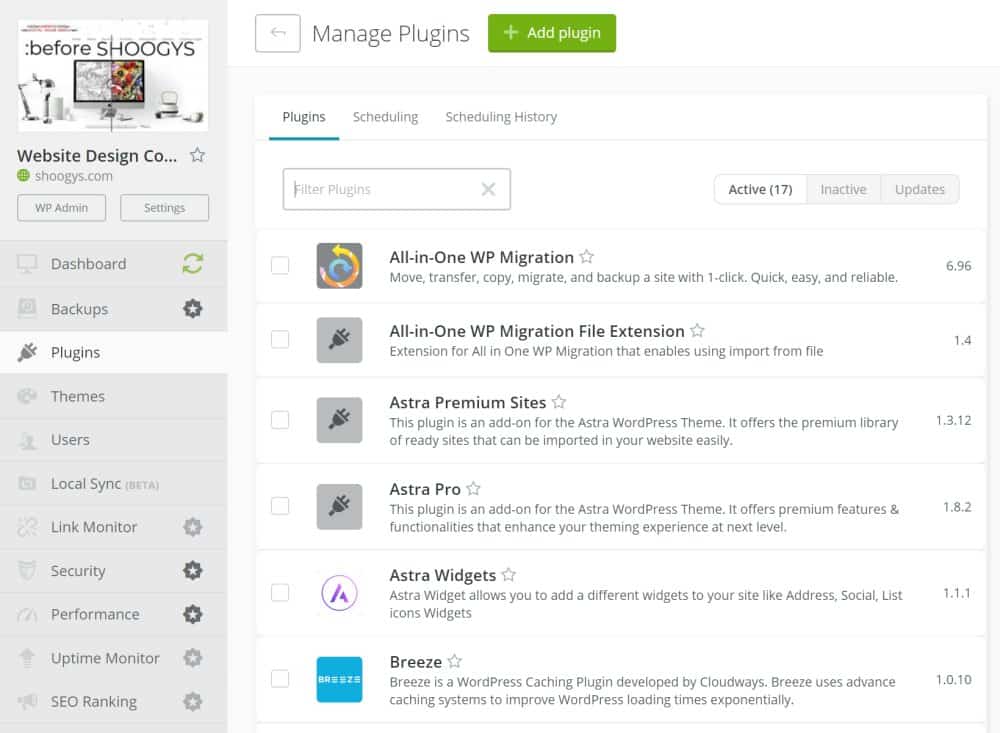Click the Migration File Extension plug icon
Screen dimensions: 1000x733
click(339, 339)
